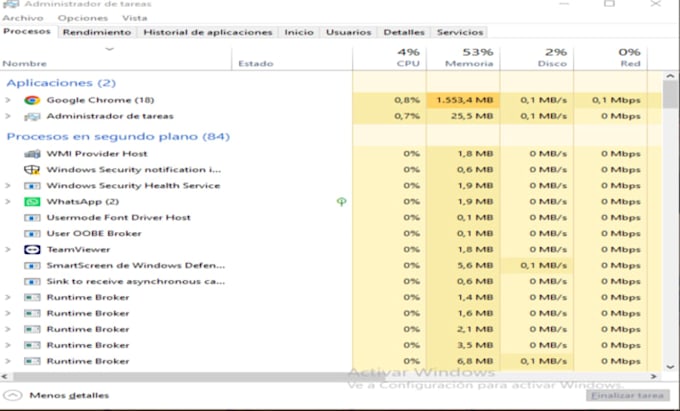Click the Runtime Broker icon with 1,4 MB
Screen dimensions: 680x411
pyautogui.click(x=32, y=297)
